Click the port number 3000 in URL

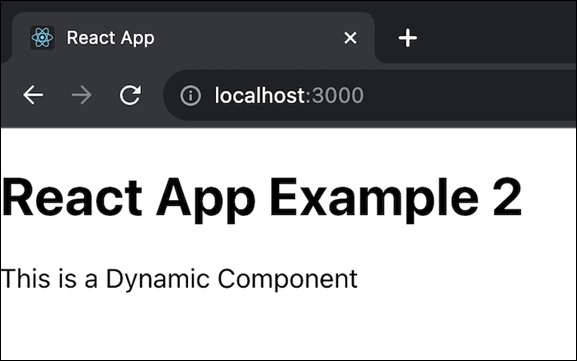click(x=338, y=95)
